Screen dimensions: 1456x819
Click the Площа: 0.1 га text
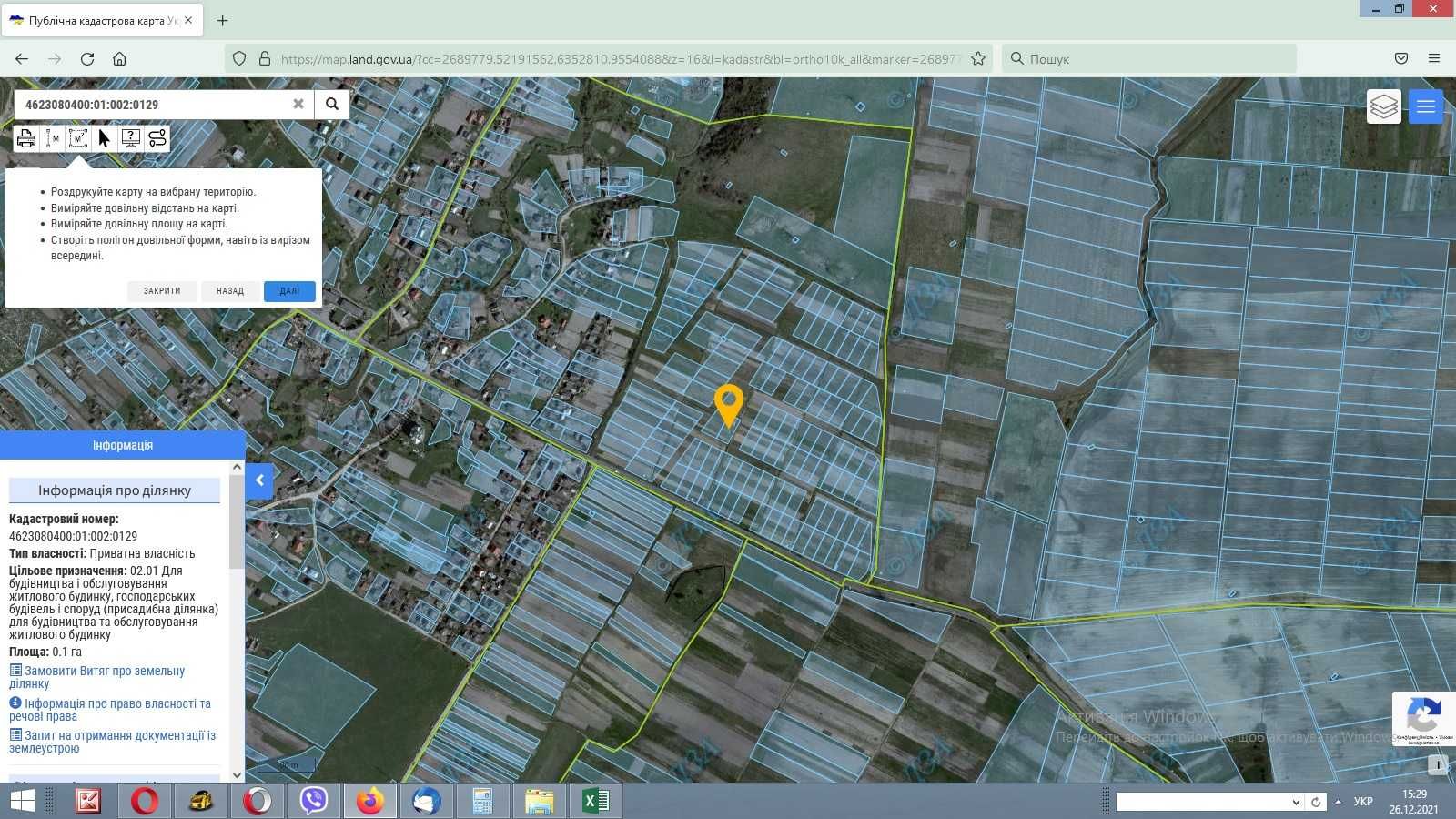click(45, 652)
